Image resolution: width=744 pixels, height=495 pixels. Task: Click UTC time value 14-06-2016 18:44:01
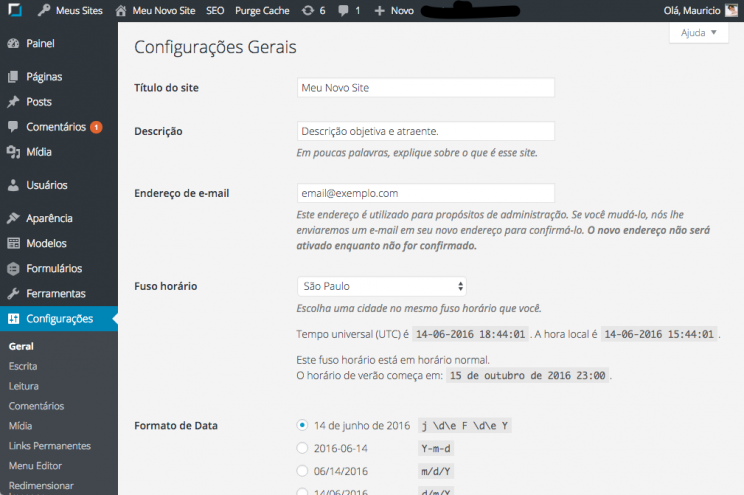[470, 334]
